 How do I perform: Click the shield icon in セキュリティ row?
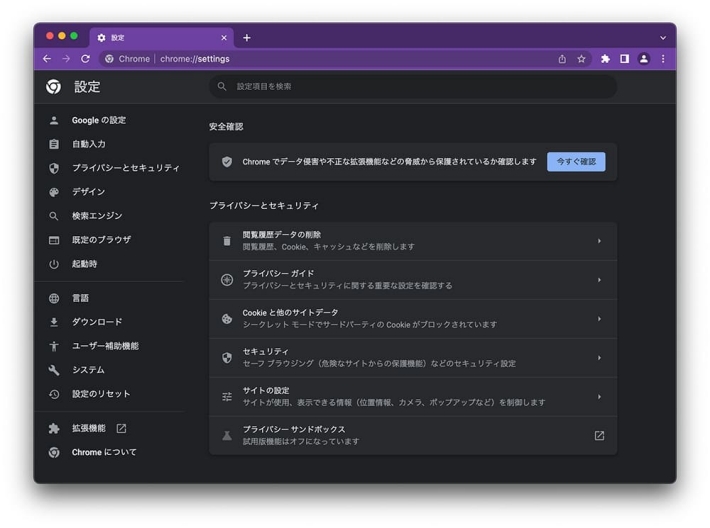point(227,358)
